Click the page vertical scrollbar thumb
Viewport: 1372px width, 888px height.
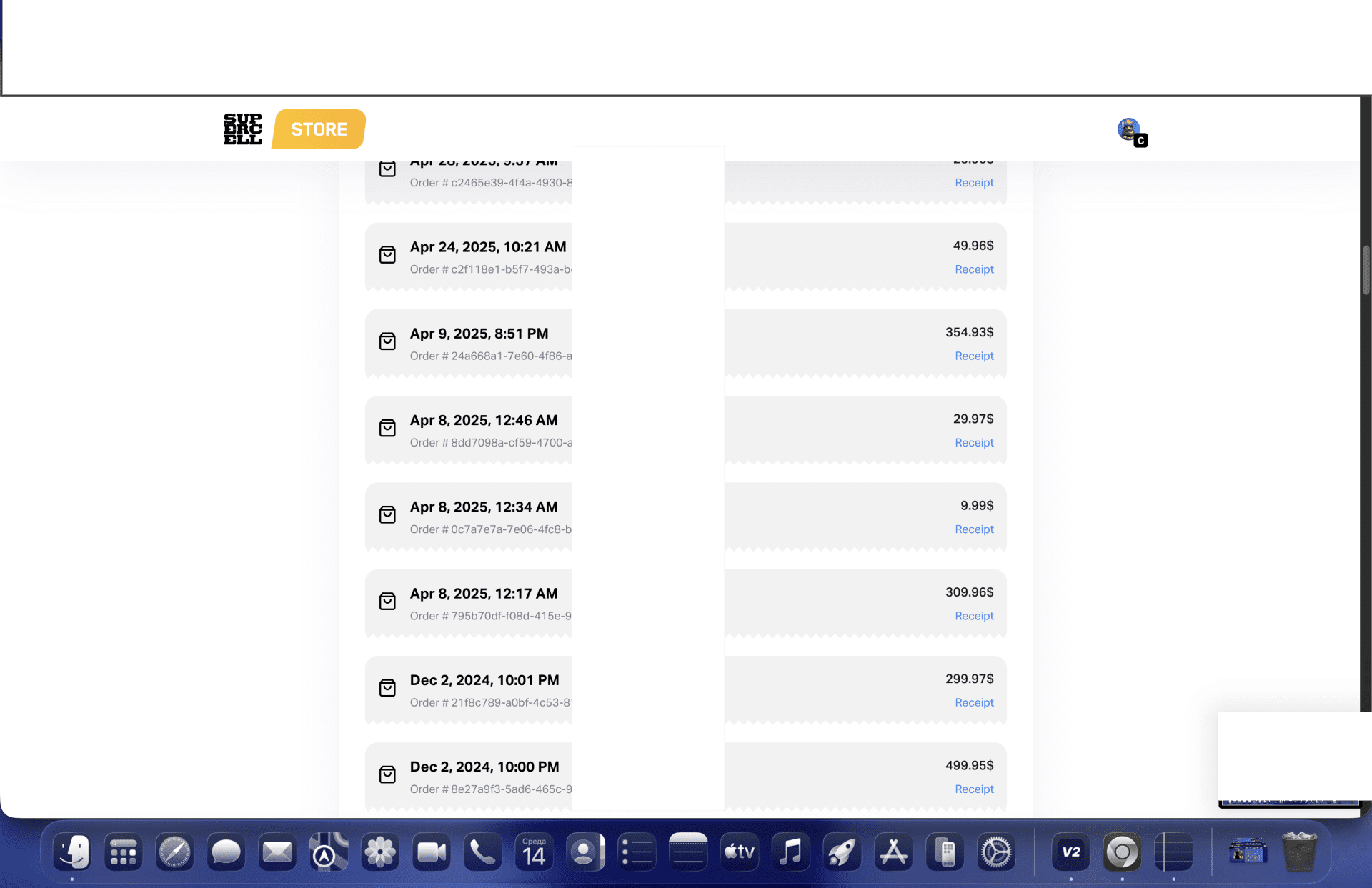(1366, 269)
